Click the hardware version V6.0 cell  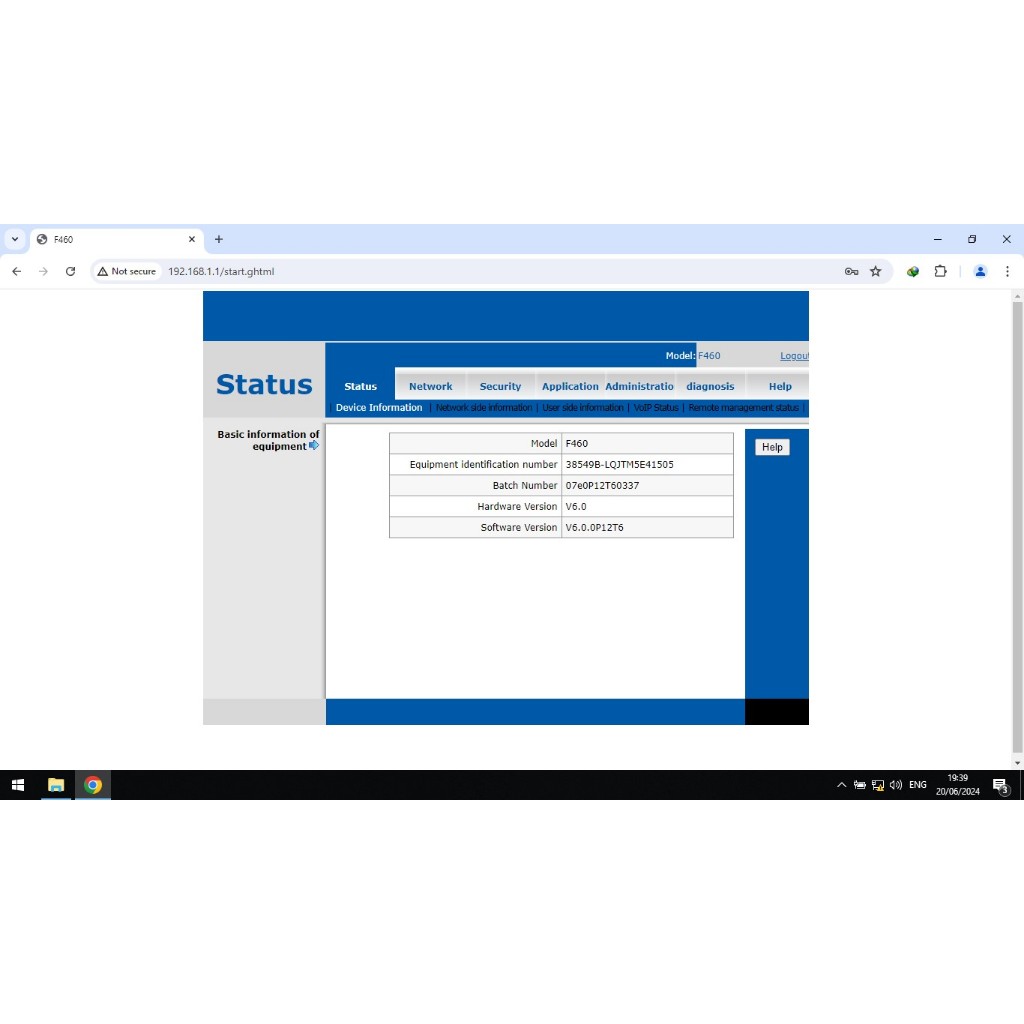[647, 506]
